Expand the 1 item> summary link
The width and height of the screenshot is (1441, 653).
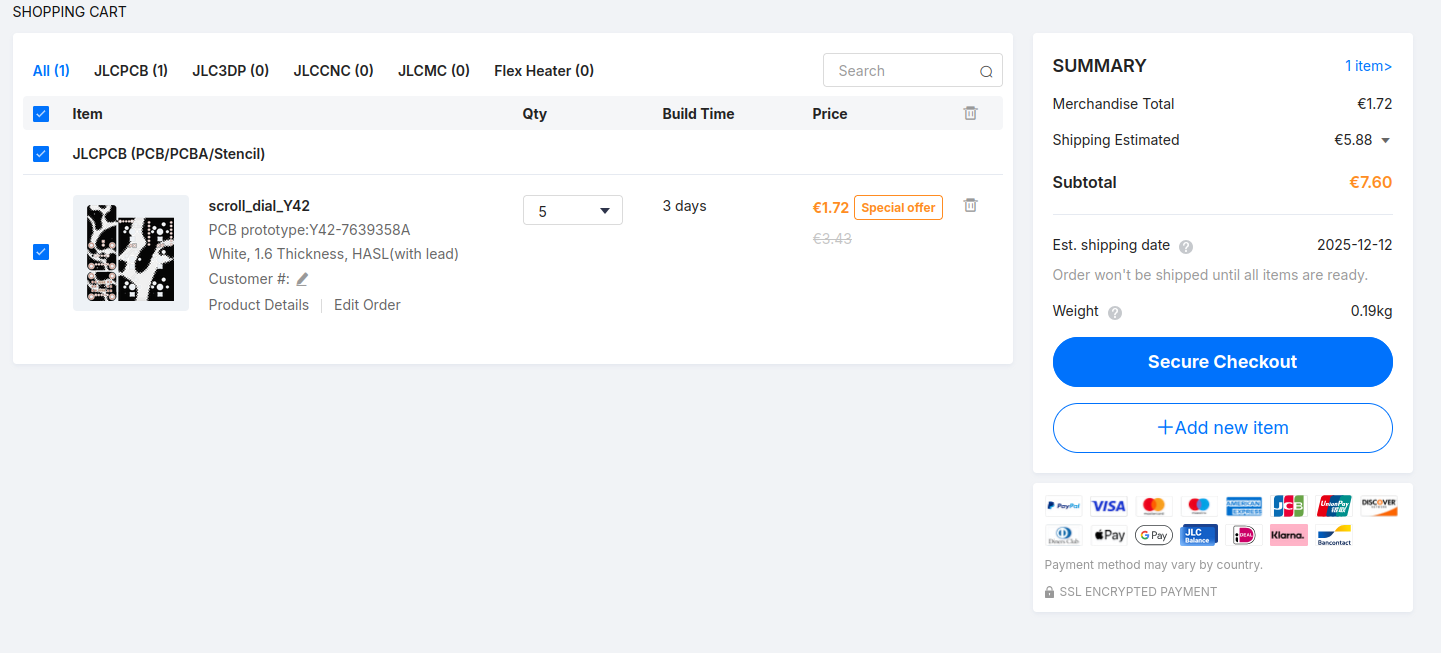1367,66
